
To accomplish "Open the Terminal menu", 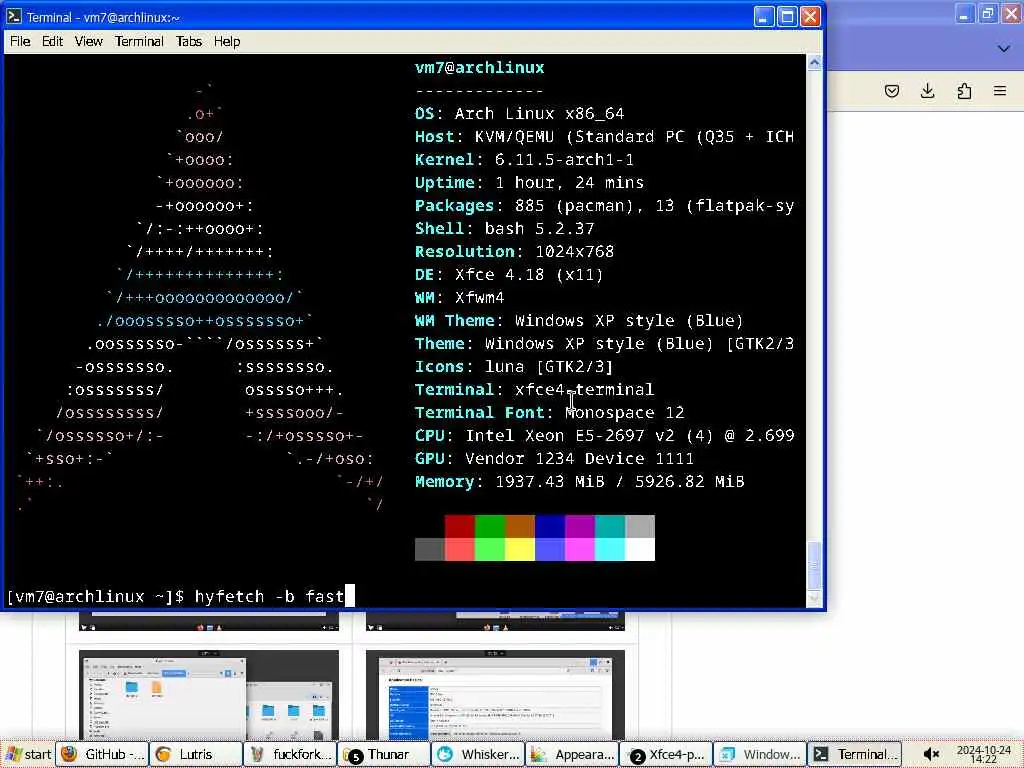I will 139,41.
